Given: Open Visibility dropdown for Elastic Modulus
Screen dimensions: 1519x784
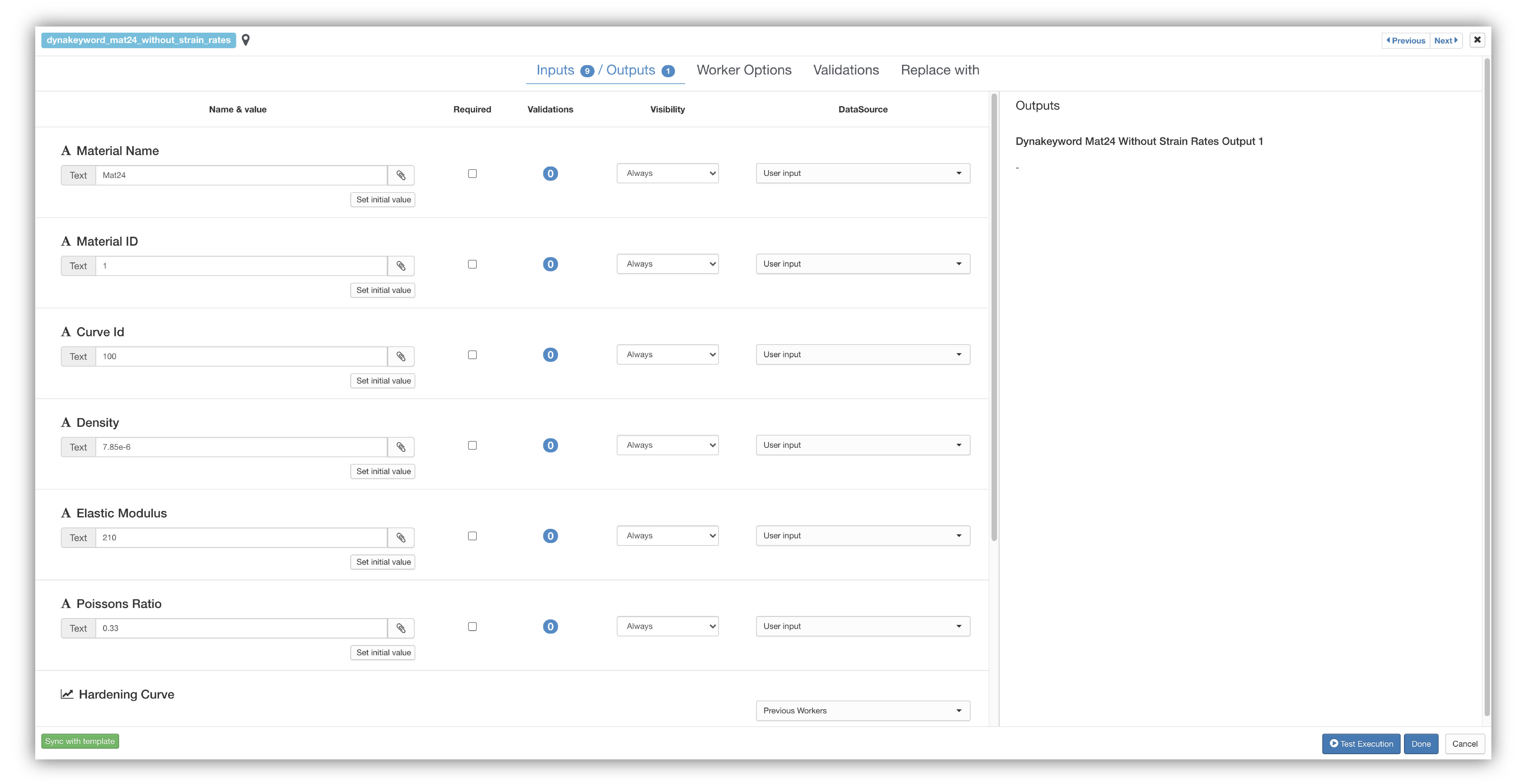Looking at the screenshot, I should tap(668, 536).
